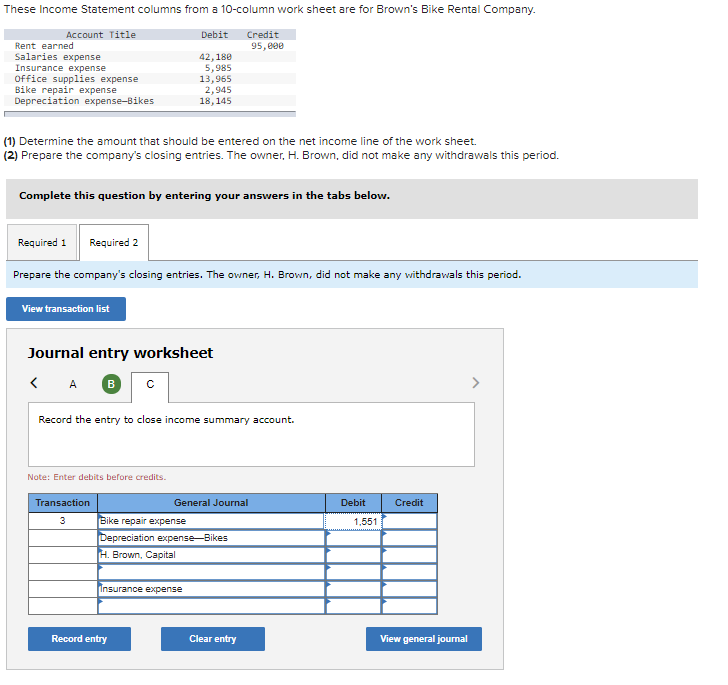
Task: Click the General Journal column header
Action: (x=211, y=503)
